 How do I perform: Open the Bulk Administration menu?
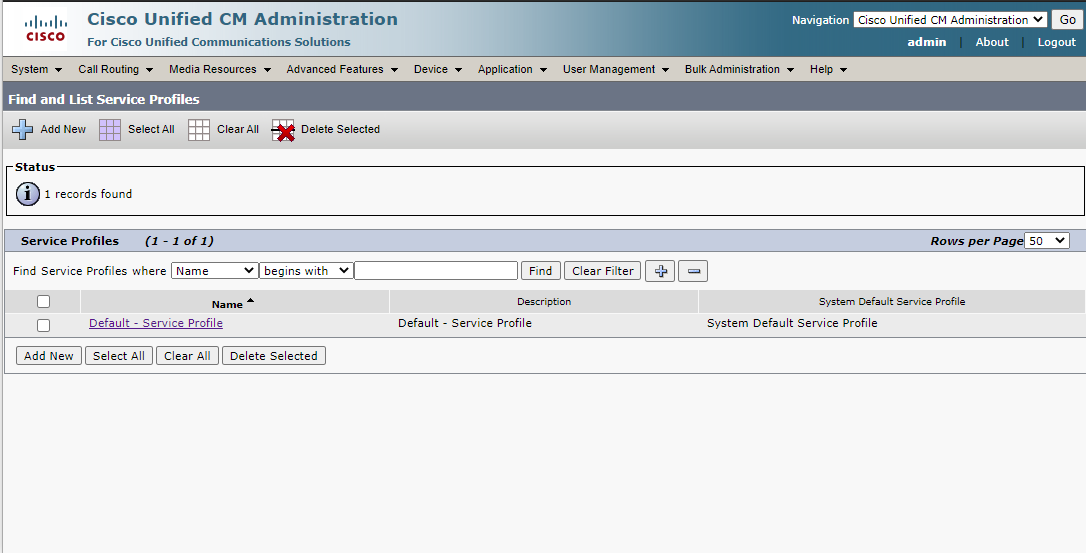click(739, 69)
